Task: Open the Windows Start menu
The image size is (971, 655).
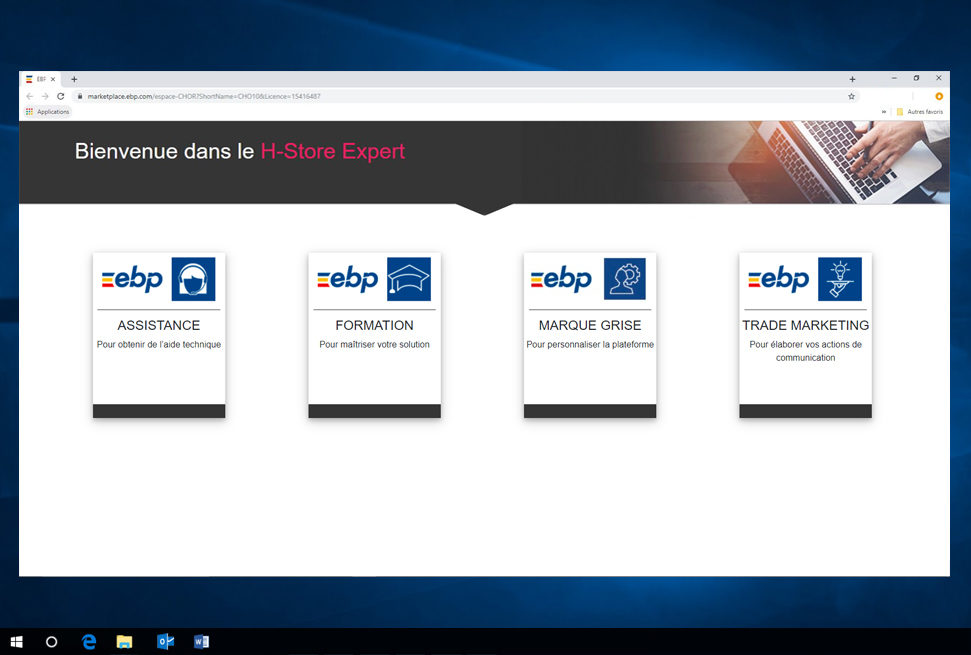Action: (17, 642)
